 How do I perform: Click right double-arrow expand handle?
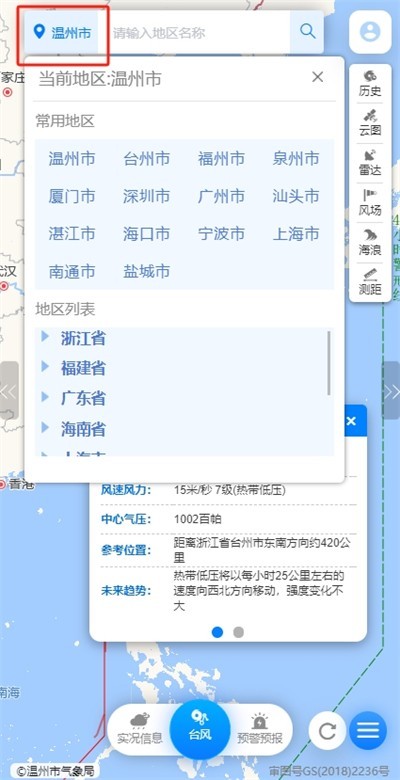click(x=391, y=390)
